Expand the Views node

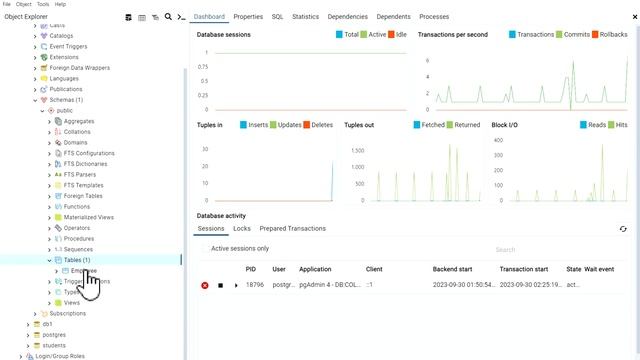[x=49, y=303]
